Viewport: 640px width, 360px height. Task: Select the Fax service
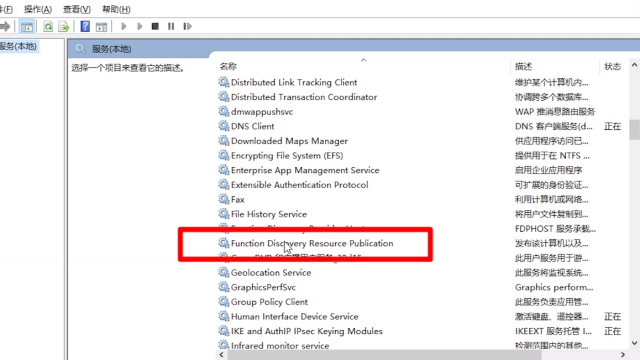point(238,200)
